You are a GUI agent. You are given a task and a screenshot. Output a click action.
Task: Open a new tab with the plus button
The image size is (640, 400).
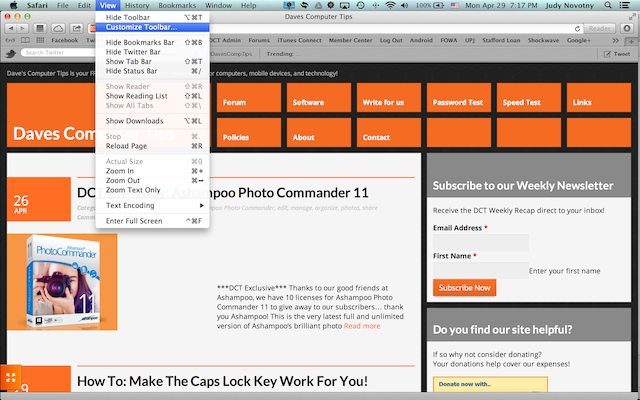pos(631,41)
